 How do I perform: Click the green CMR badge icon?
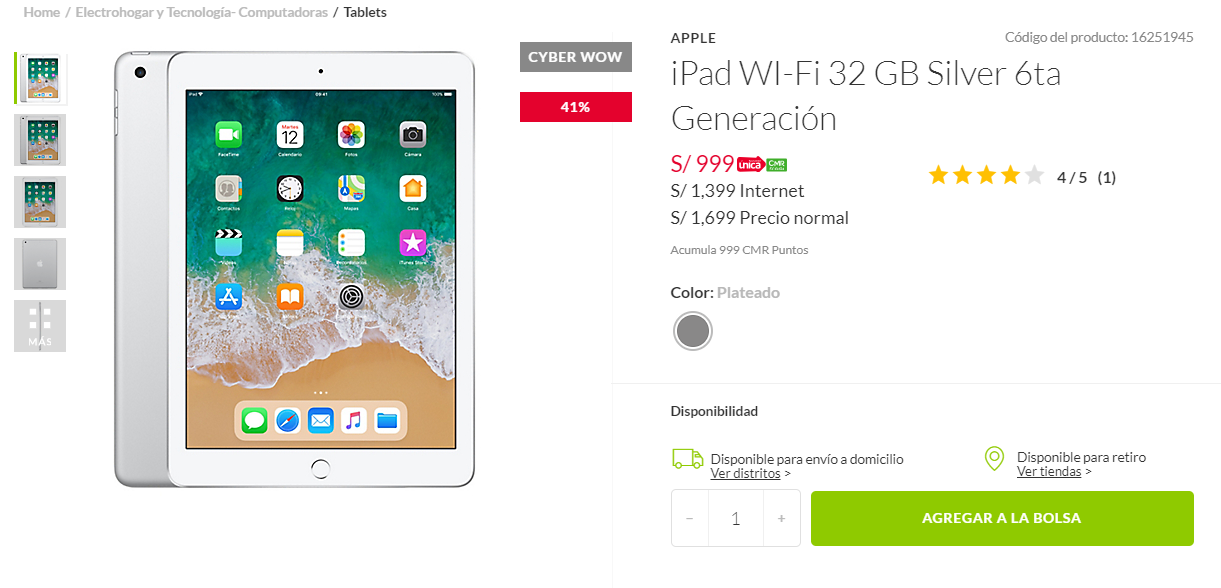pos(777,165)
